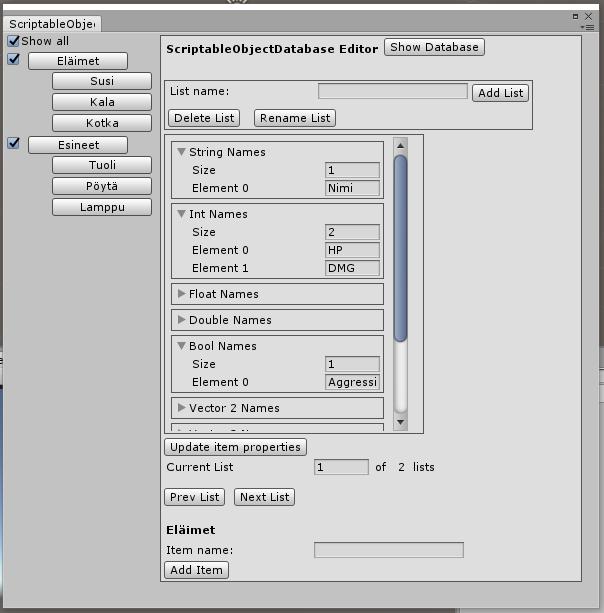This screenshot has height=613, width=604.
Task: Expand the Float Names foldout
Action: (x=181, y=294)
